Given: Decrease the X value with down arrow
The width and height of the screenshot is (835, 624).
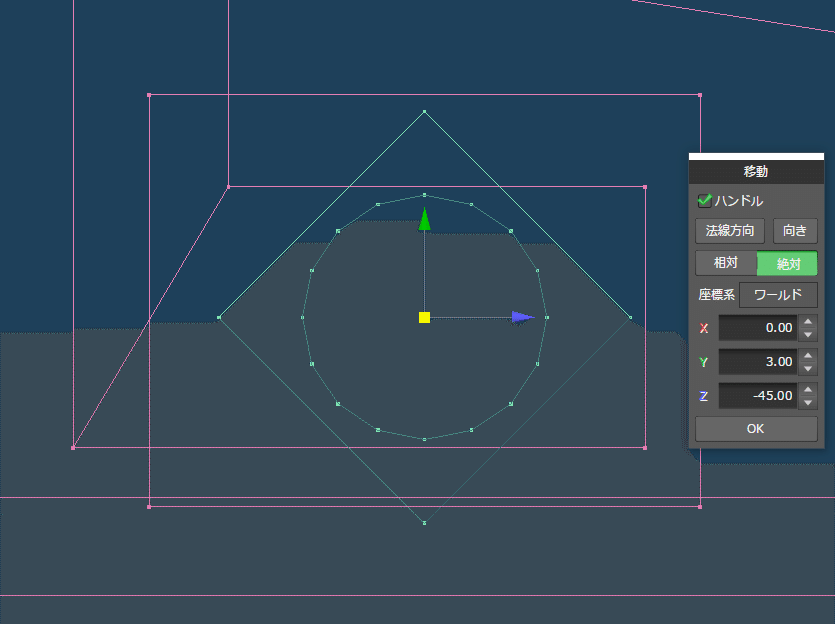Looking at the screenshot, I should coord(808,335).
